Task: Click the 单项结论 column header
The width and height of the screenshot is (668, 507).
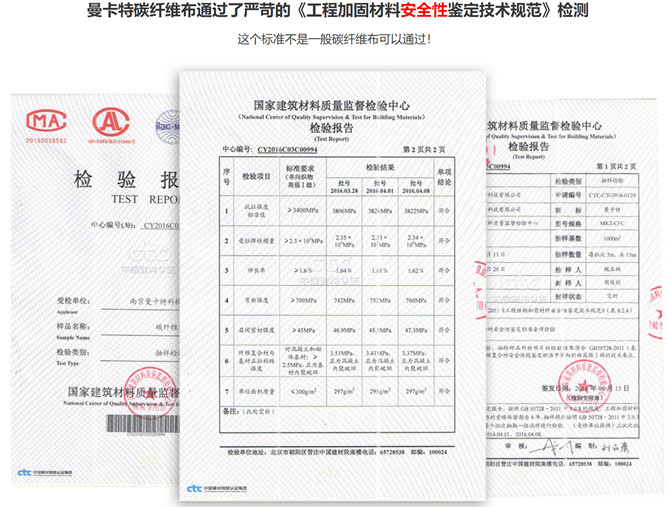Action: tap(444, 177)
